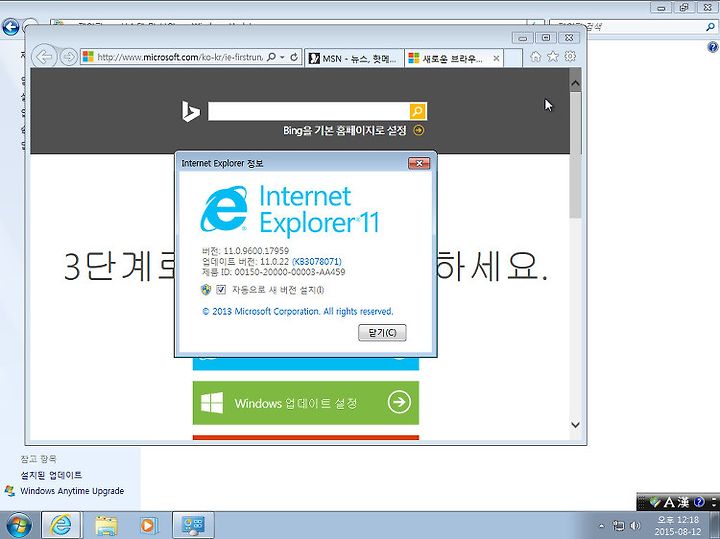Open the KB3078071 update link
This screenshot has width=720, height=539.
(317, 261)
